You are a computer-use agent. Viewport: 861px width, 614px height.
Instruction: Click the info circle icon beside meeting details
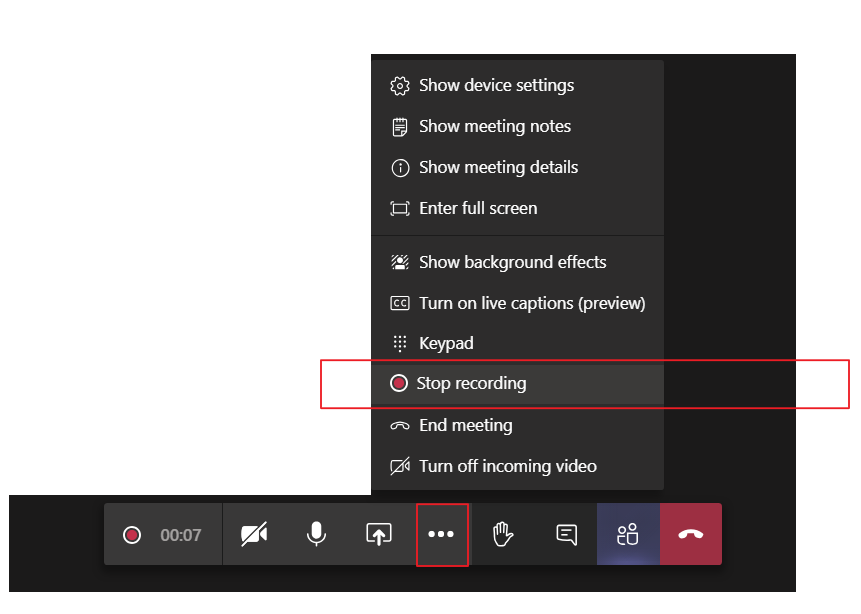pos(400,168)
